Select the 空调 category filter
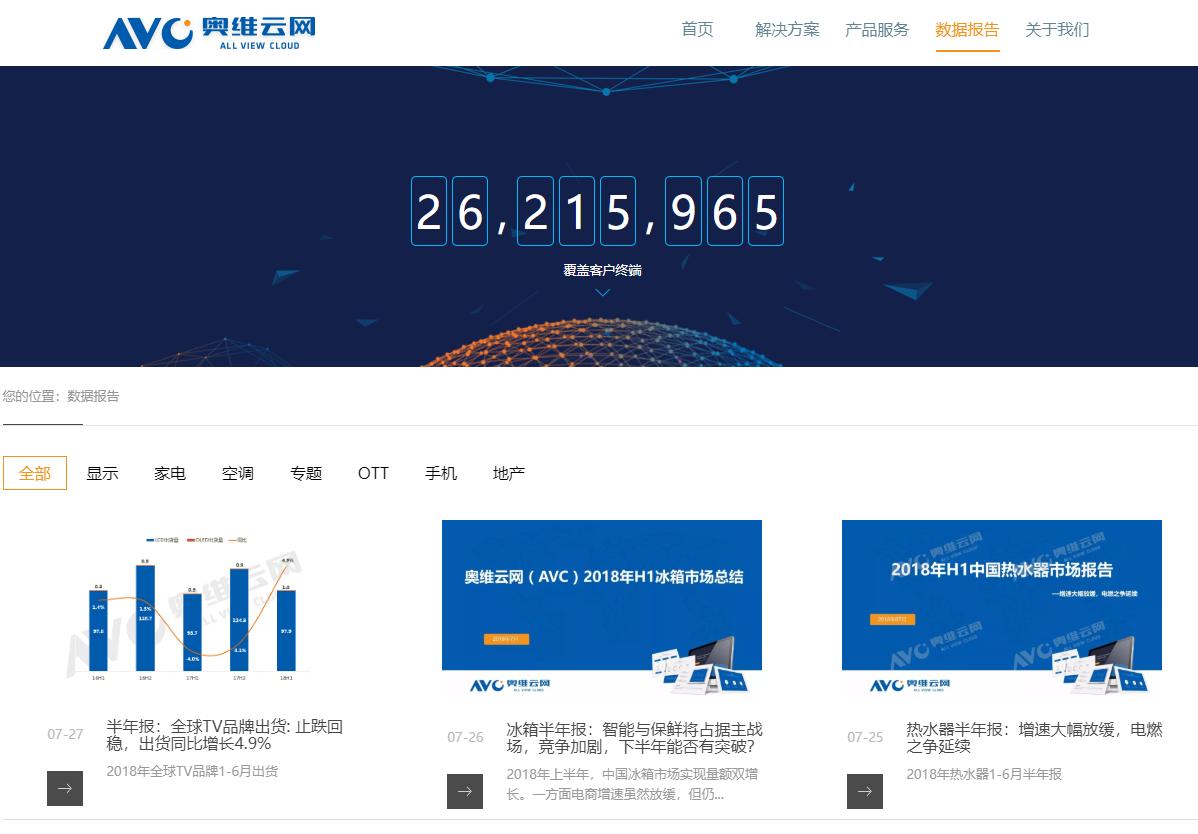The image size is (1198, 834). coord(238,473)
